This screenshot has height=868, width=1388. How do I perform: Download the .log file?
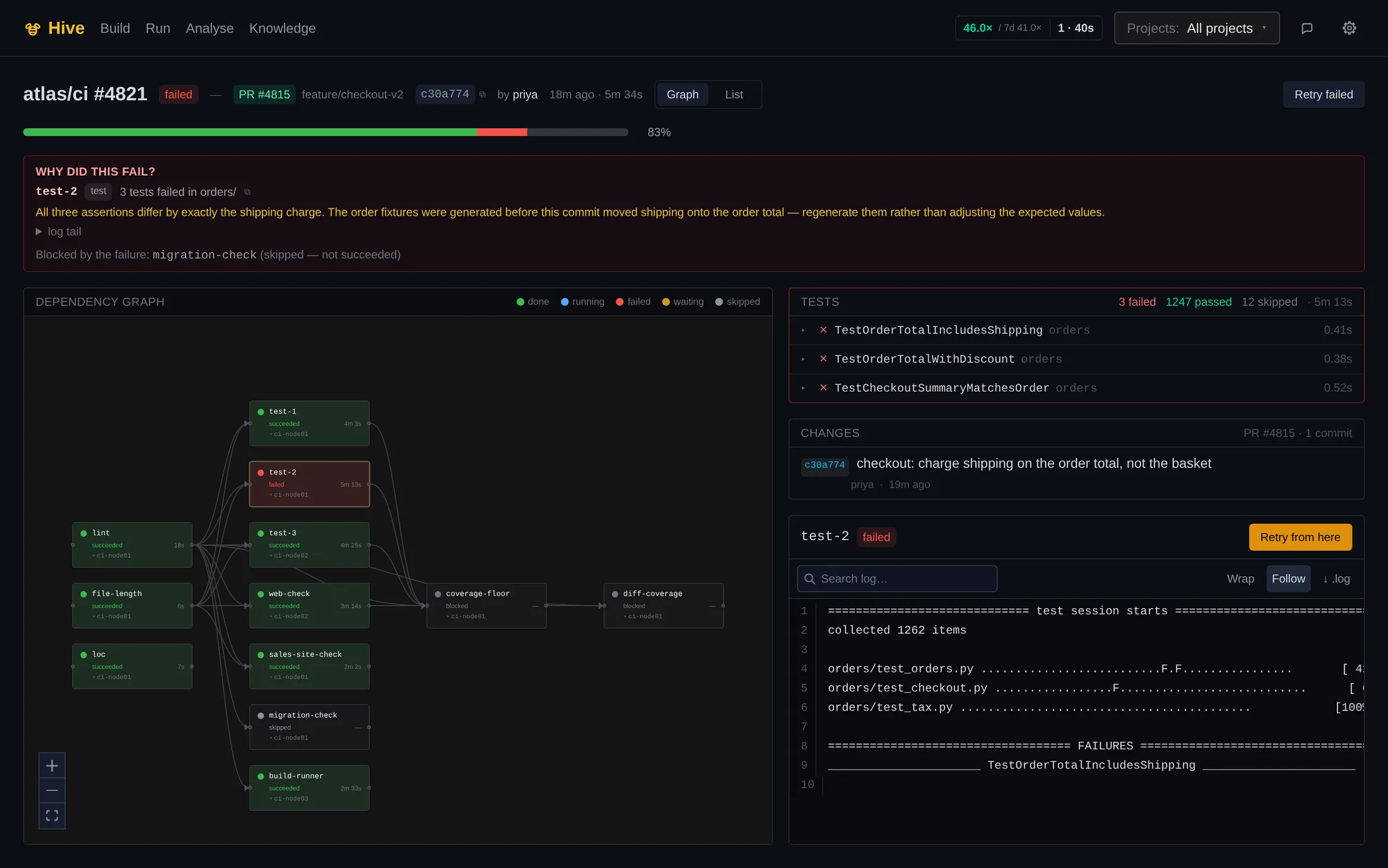pos(1336,578)
